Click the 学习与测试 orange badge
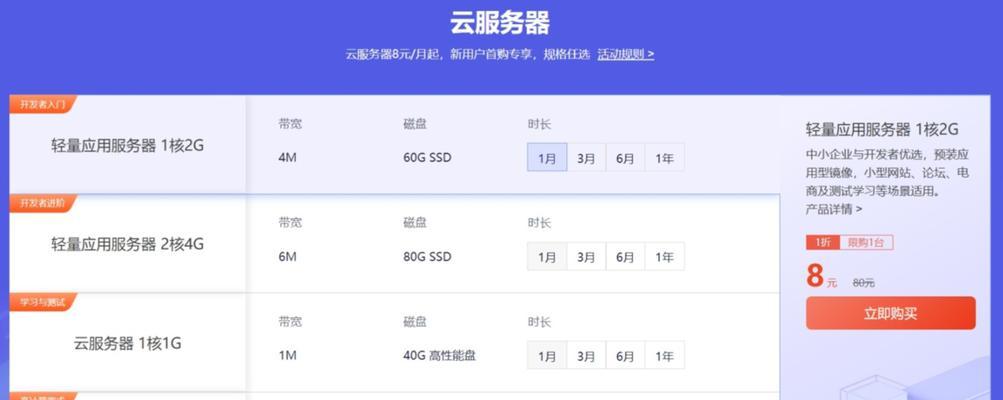The width and height of the screenshot is (1003, 400). tap(42, 302)
